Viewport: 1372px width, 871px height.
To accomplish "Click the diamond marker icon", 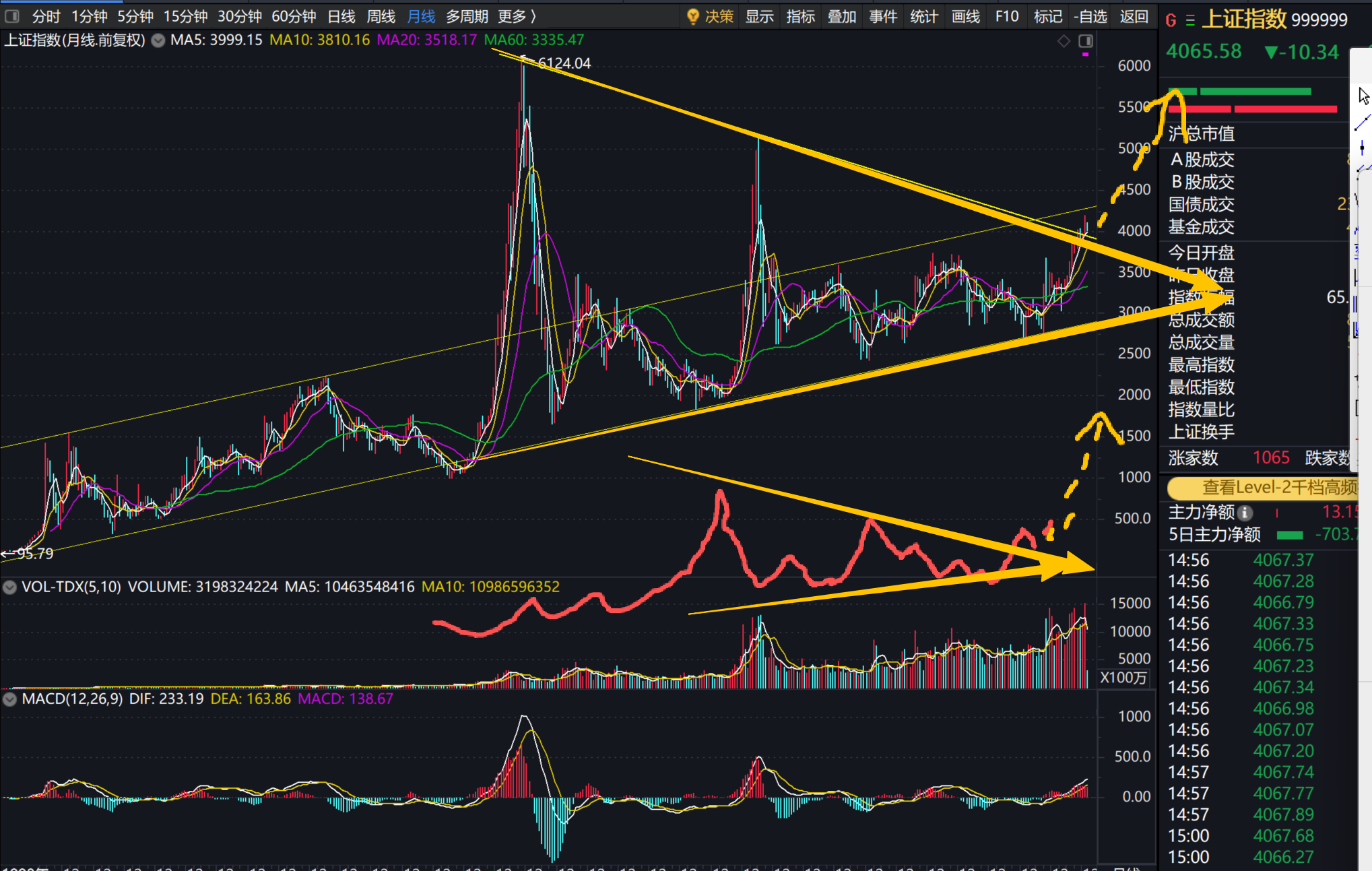I will tap(1064, 41).
